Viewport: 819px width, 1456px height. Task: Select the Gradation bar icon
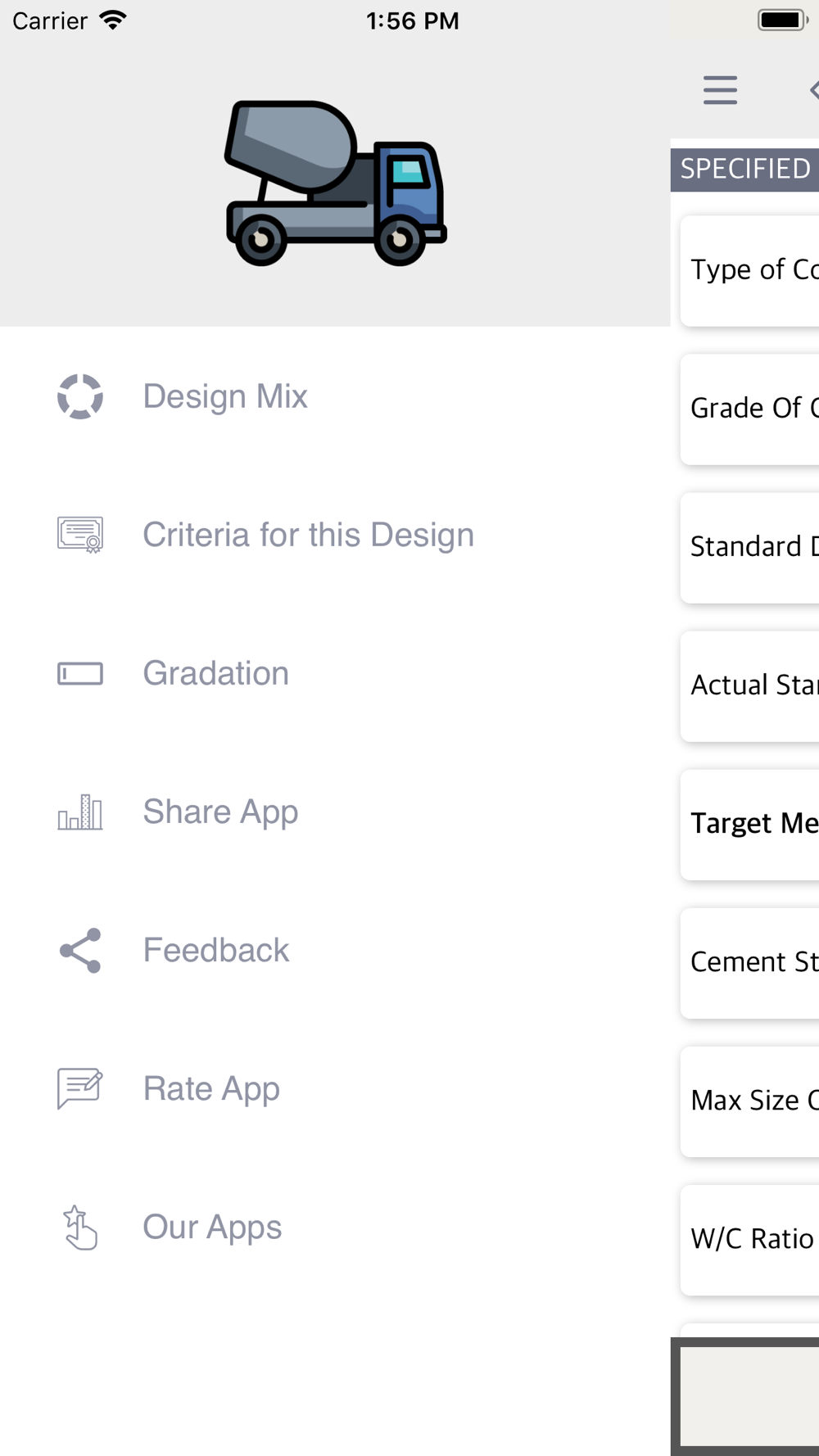pos(80,673)
